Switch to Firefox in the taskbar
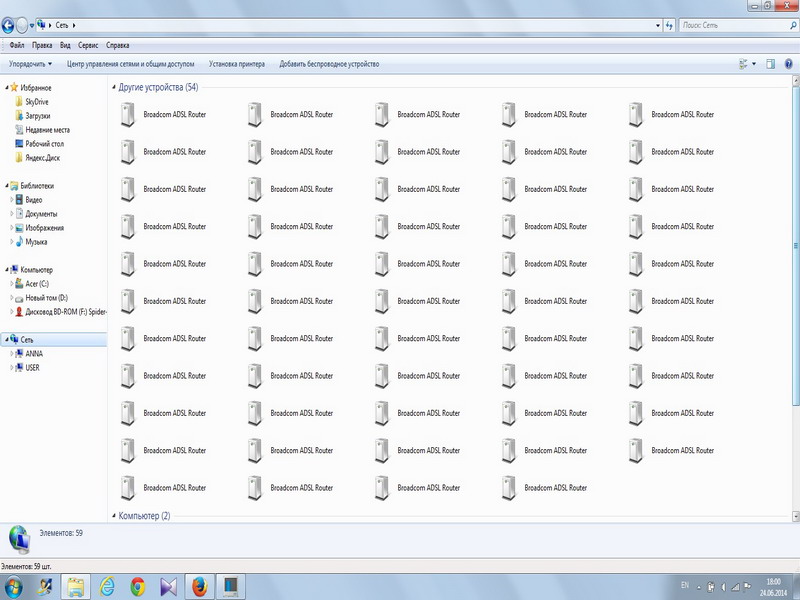800x600 pixels. [199, 587]
